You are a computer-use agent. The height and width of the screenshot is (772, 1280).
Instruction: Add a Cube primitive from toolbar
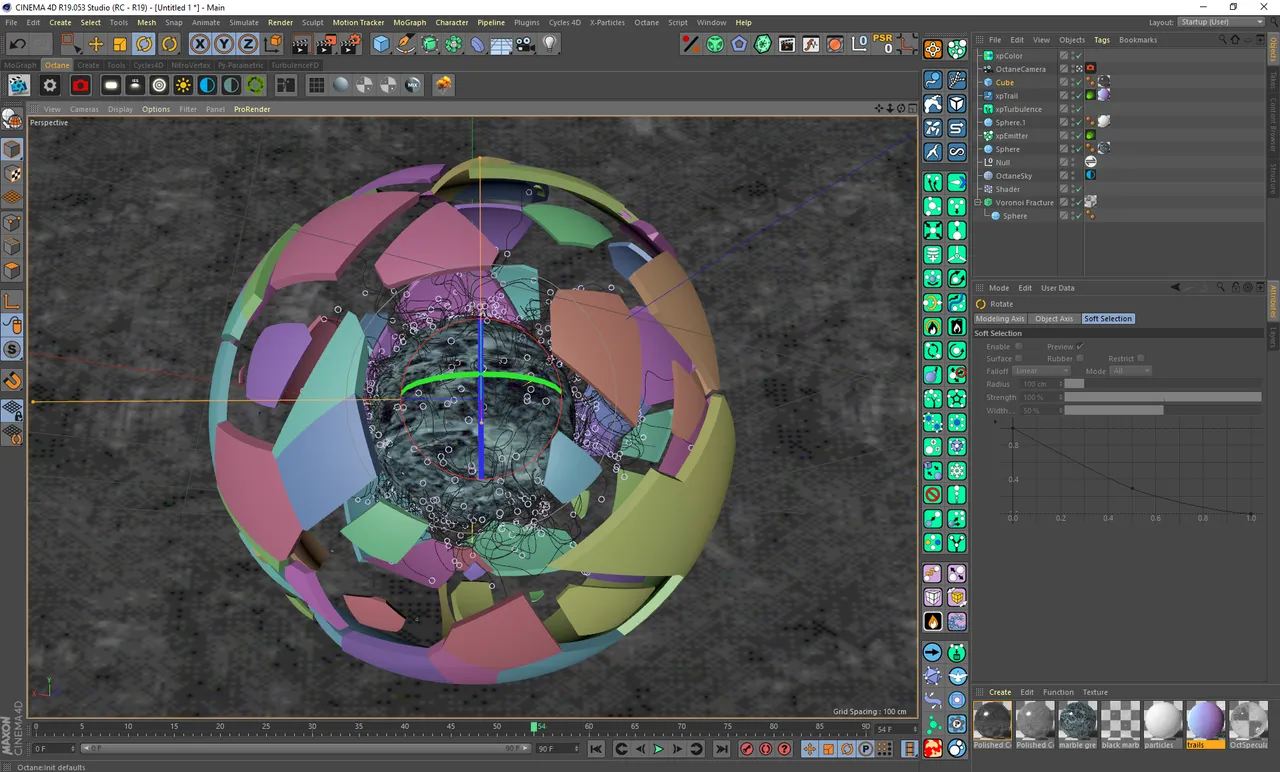click(381, 44)
